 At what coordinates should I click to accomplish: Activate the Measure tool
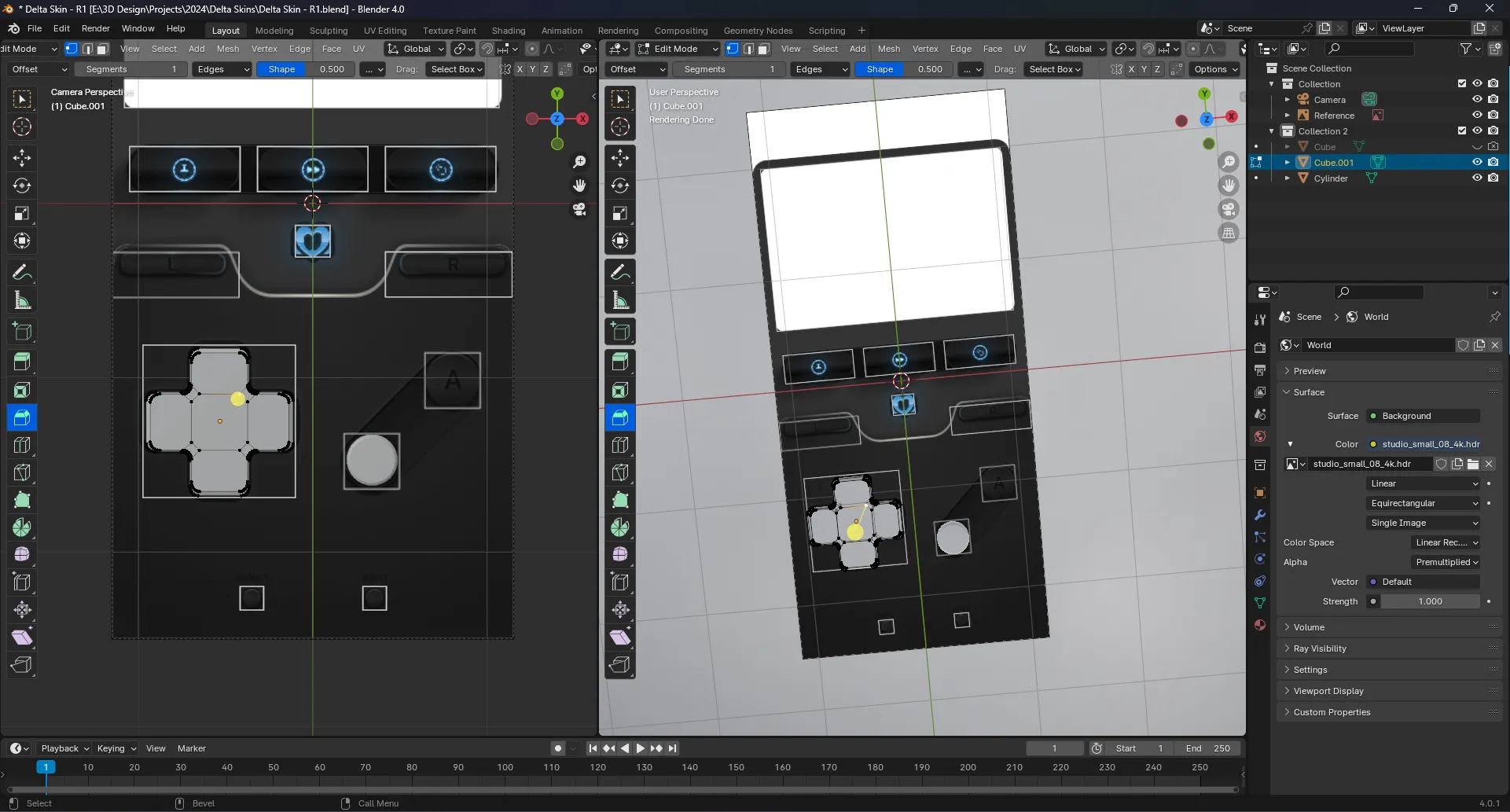pos(21,299)
